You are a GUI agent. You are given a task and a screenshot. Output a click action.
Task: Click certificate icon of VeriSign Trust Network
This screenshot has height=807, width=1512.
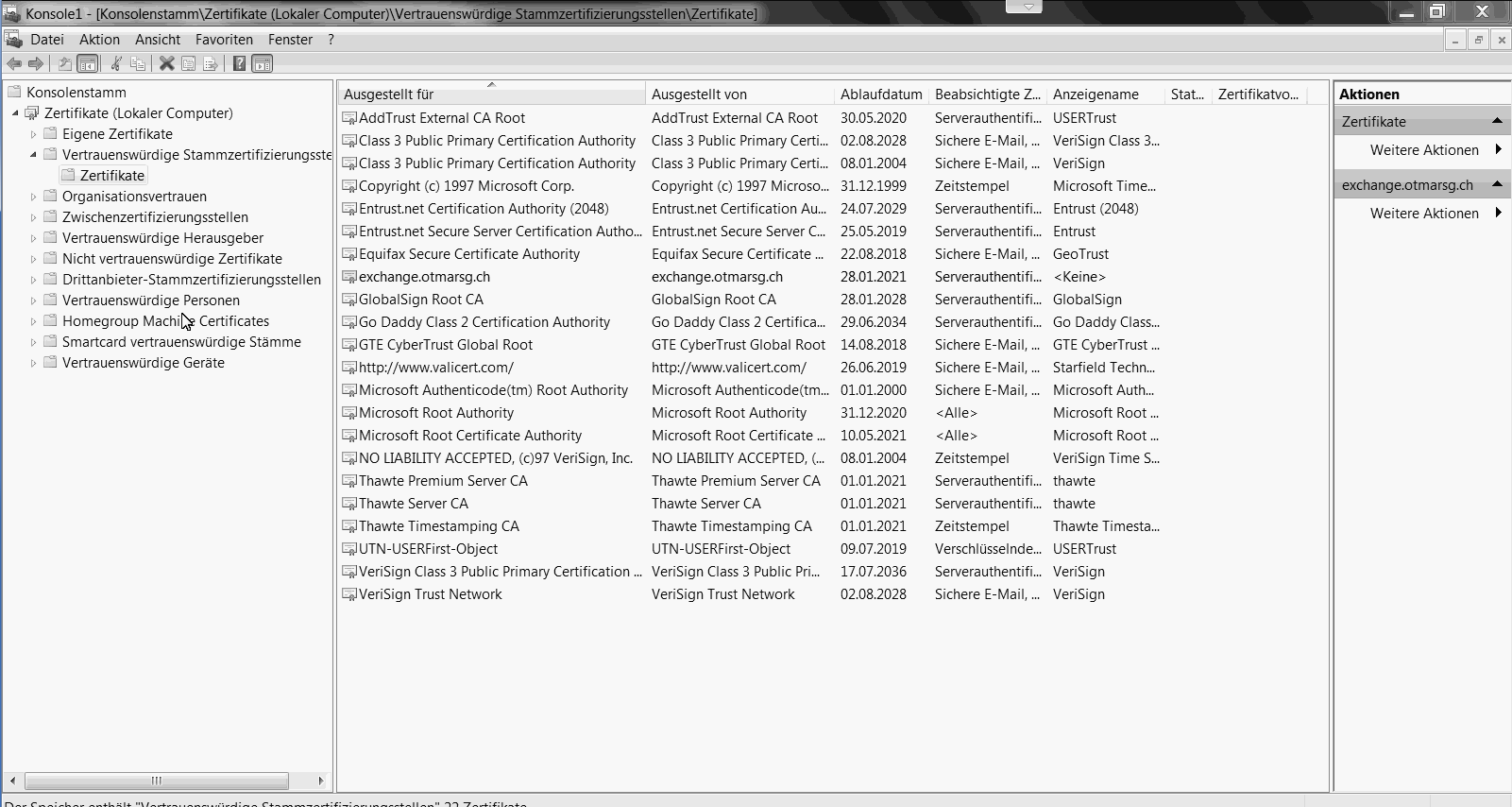click(x=349, y=594)
